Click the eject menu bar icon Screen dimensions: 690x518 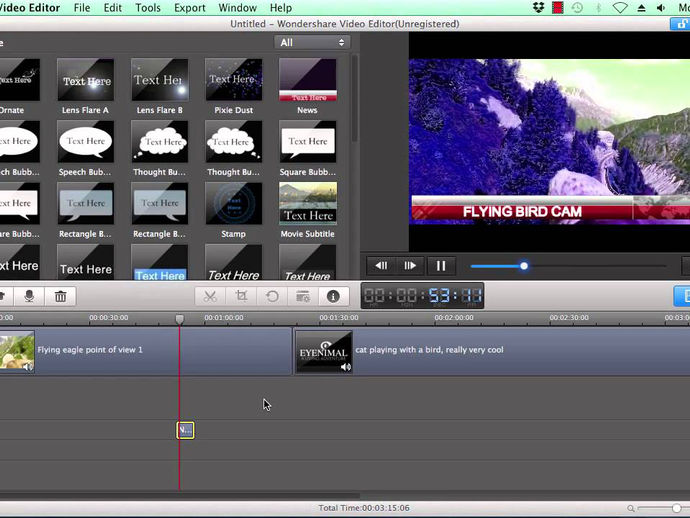click(x=642, y=8)
